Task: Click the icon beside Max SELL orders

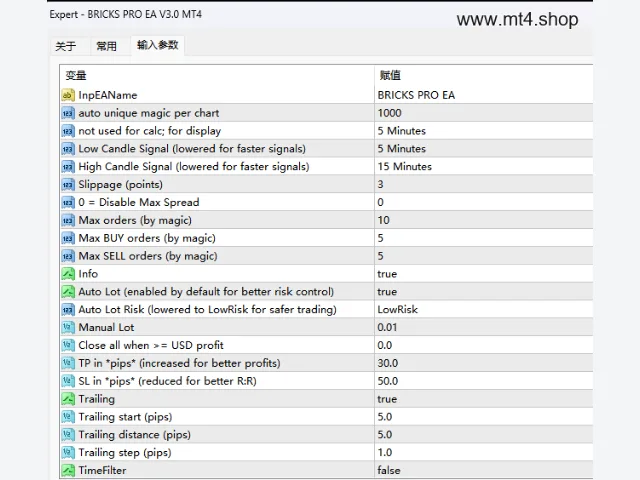Action: [68, 256]
